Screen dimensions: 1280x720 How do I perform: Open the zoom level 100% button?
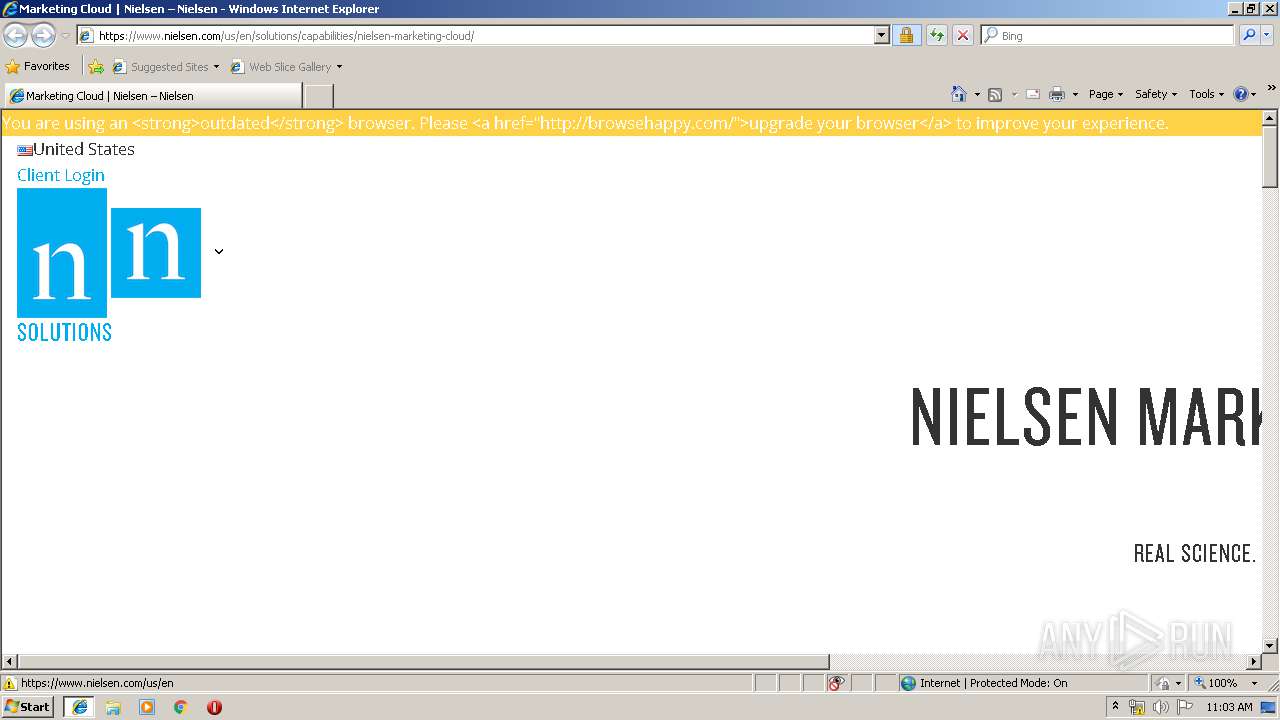[1215, 683]
